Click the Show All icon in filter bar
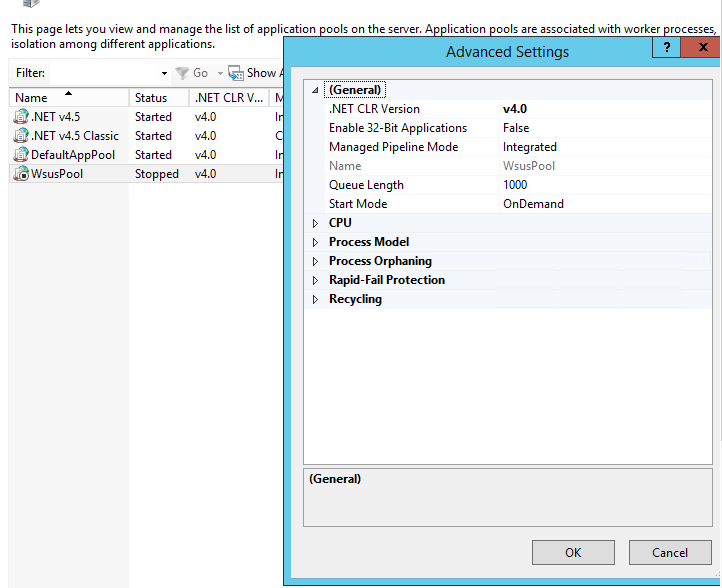The height and width of the screenshot is (588, 722). pos(236,73)
